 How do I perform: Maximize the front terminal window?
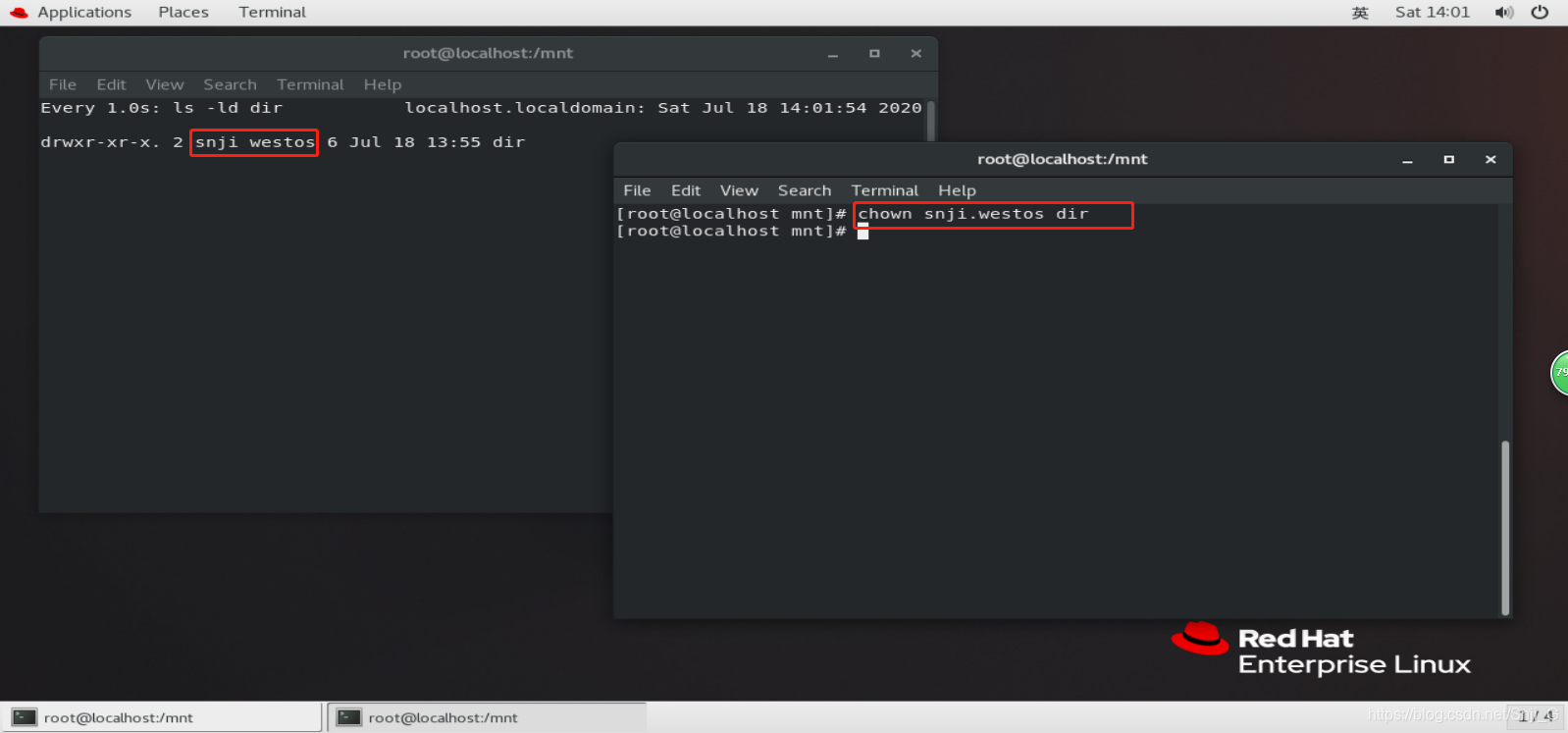coord(1448,159)
